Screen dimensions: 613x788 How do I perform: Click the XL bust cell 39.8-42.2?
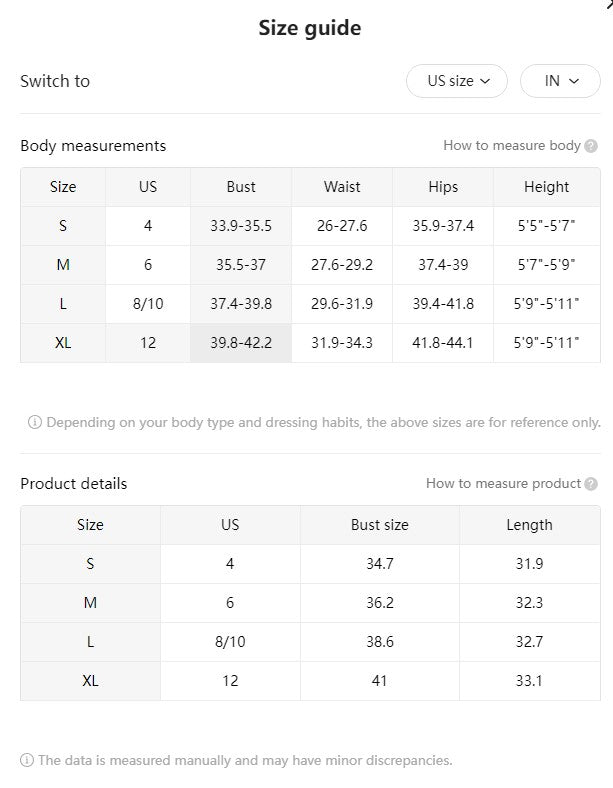click(241, 343)
